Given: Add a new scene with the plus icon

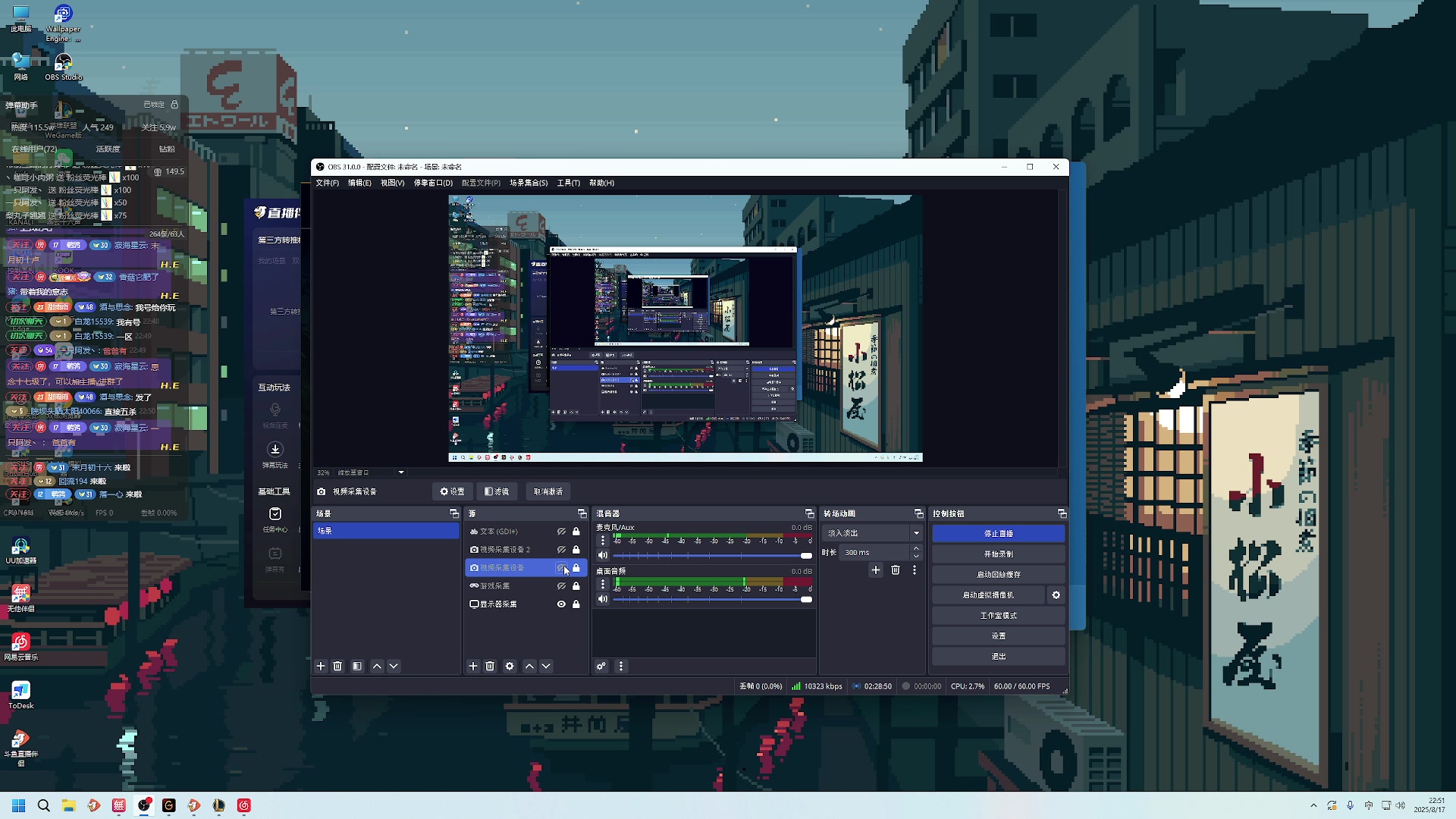Looking at the screenshot, I should (x=321, y=667).
